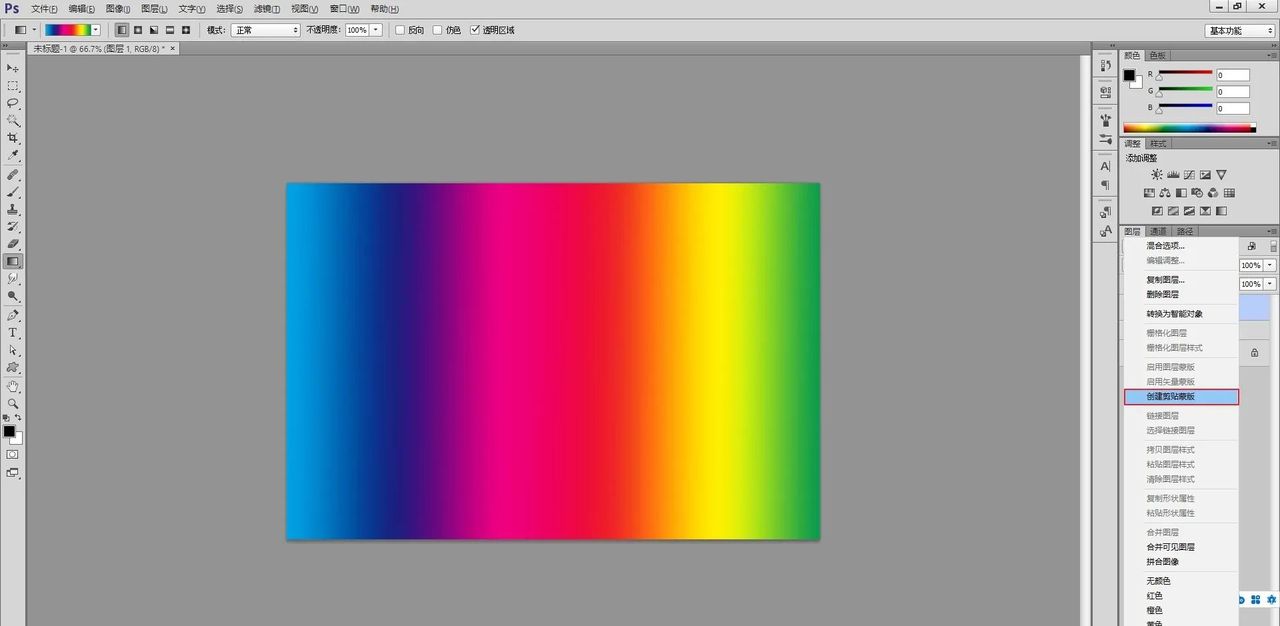Image resolution: width=1280 pixels, height=626 pixels.
Task: Select the Pen tool
Action: 13,315
